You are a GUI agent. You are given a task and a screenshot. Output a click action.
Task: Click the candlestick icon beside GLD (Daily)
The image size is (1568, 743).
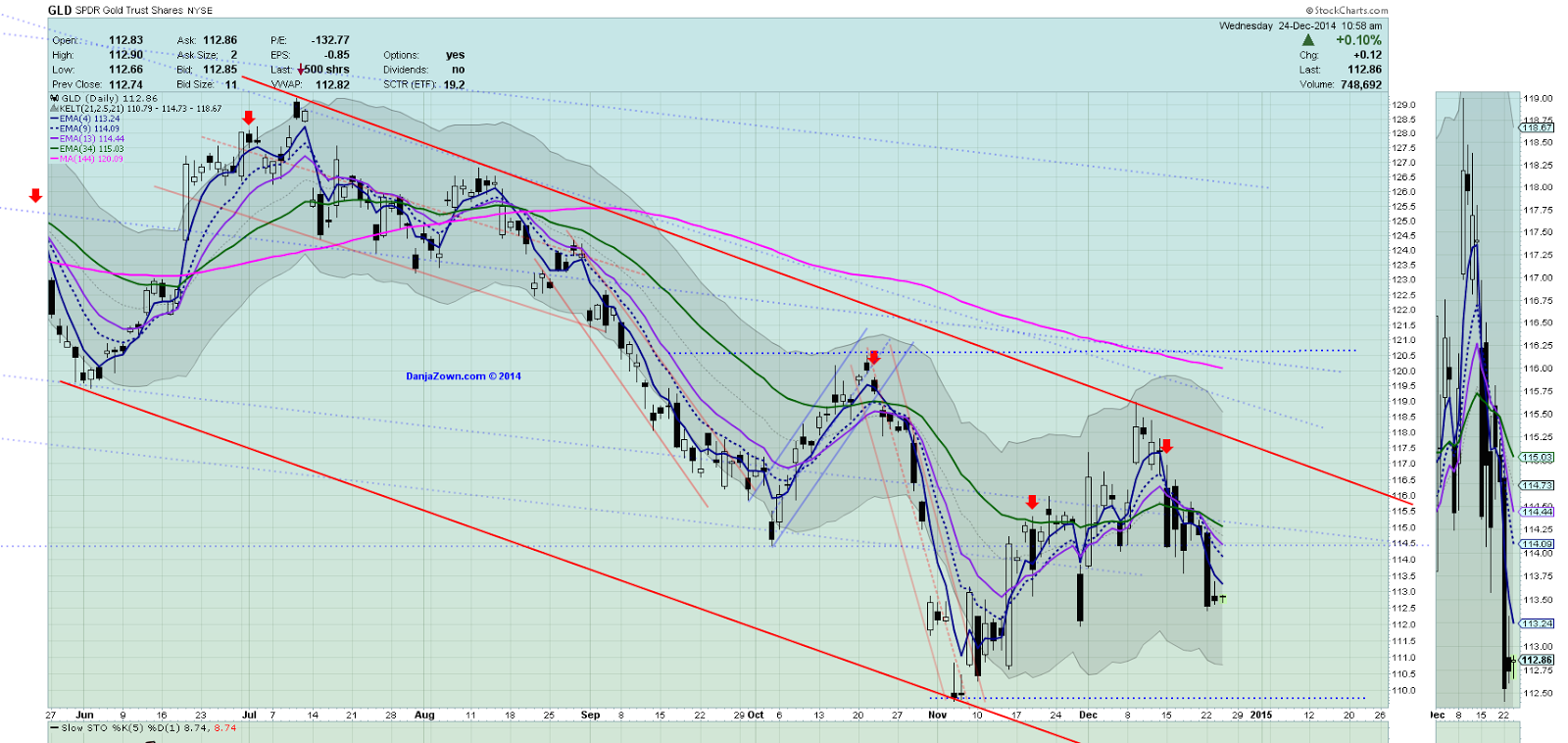pos(54,98)
